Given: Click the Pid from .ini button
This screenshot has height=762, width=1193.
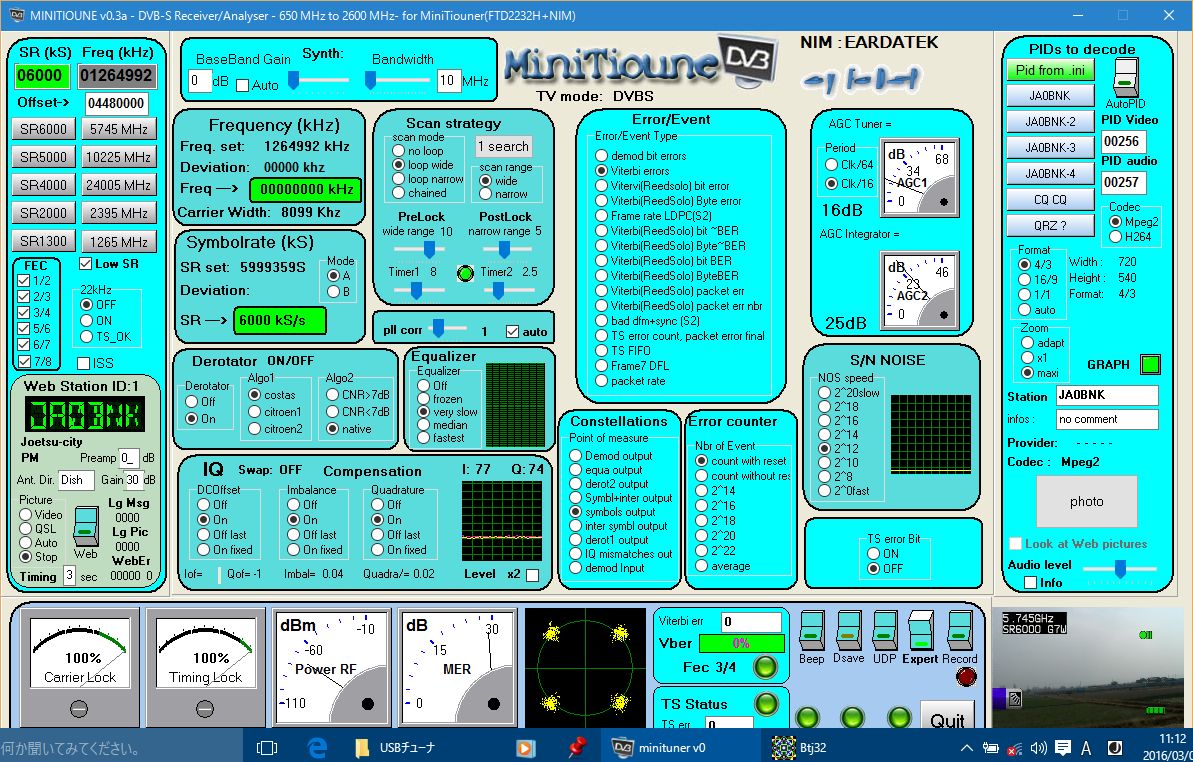Looking at the screenshot, I should (x=1050, y=71).
